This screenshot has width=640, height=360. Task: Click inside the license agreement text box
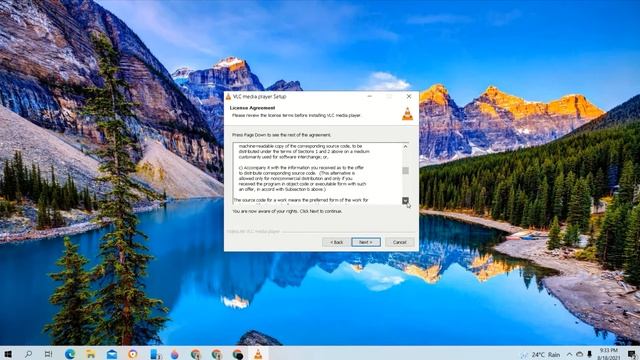(318, 173)
